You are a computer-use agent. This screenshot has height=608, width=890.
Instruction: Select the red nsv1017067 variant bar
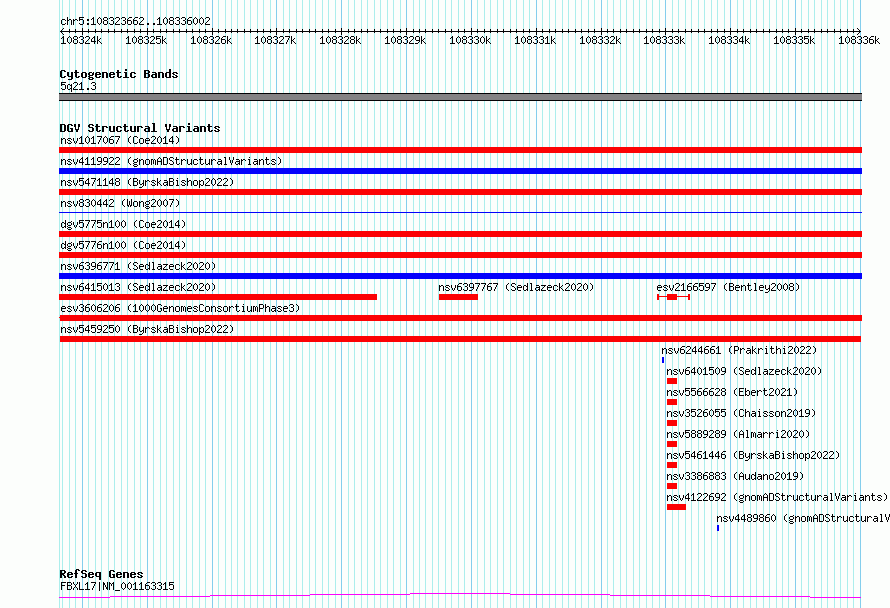[x=460, y=150]
